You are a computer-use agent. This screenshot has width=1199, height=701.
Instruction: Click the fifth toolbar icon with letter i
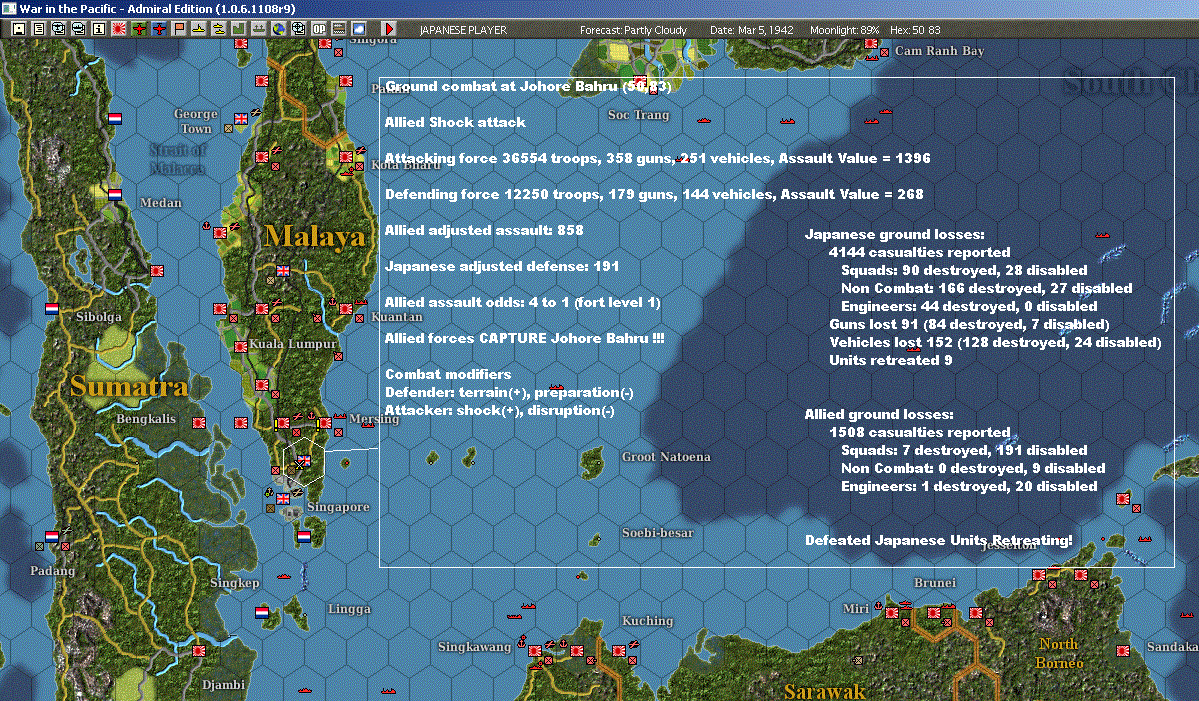point(99,29)
